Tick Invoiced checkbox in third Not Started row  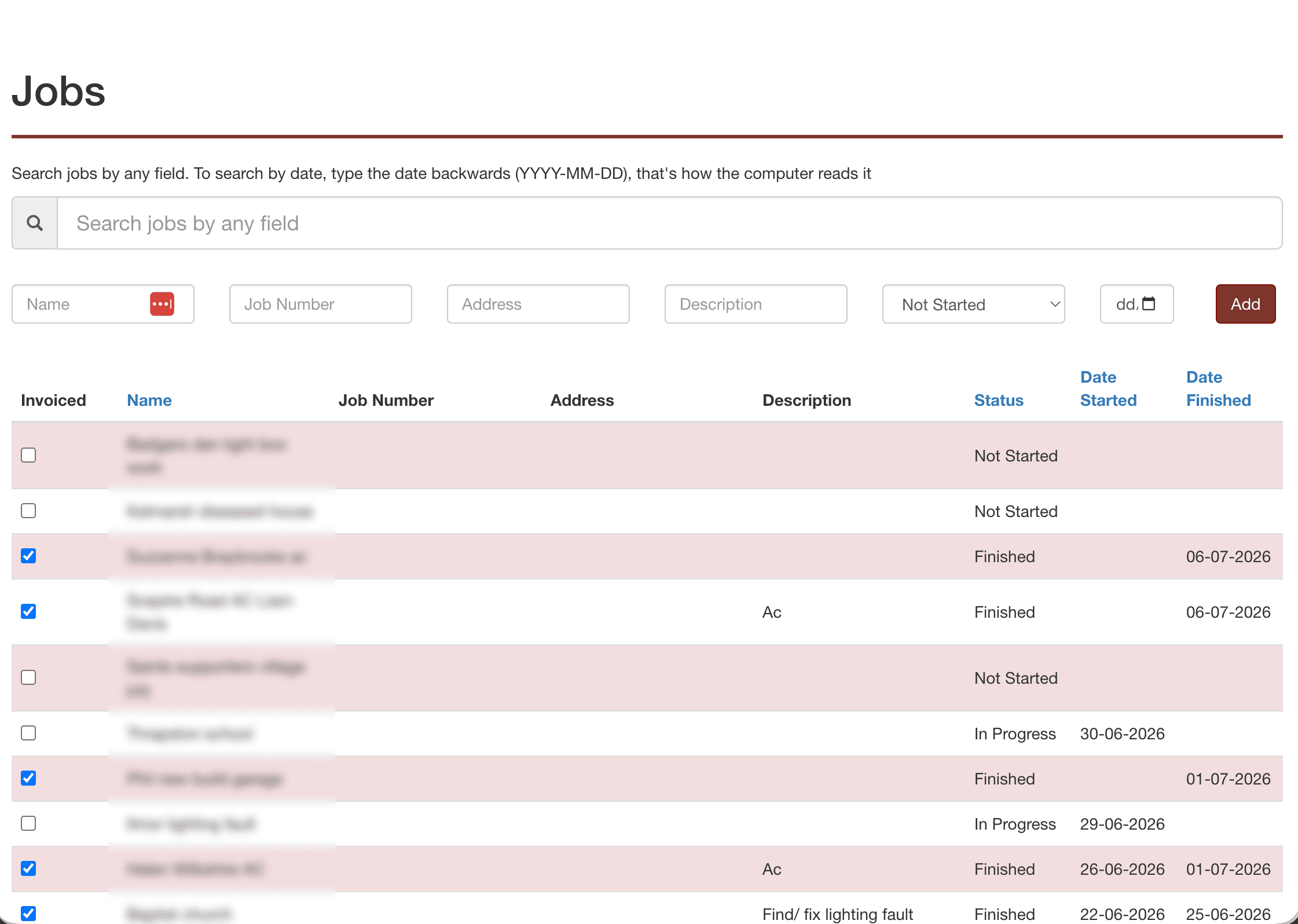point(28,677)
